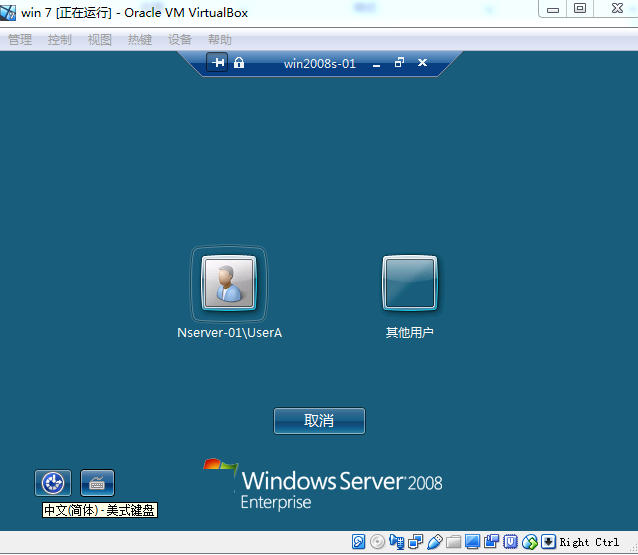Click the recording status icon

[492, 542]
